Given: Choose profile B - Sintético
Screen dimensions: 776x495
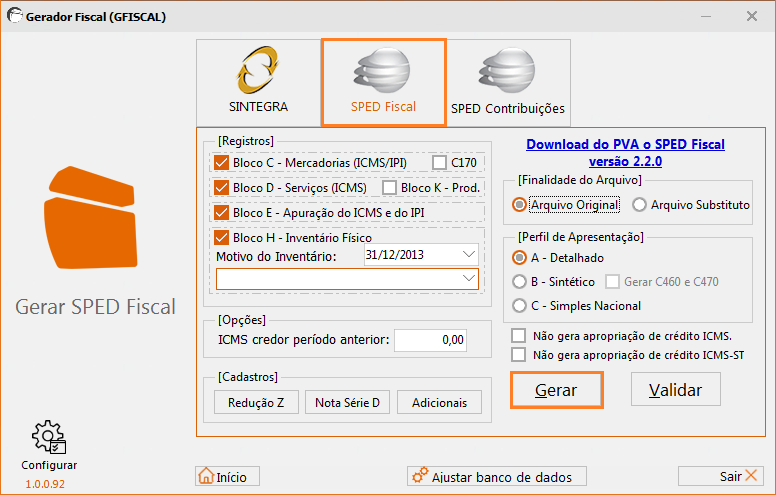Looking at the screenshot, I should pos(519,282).
